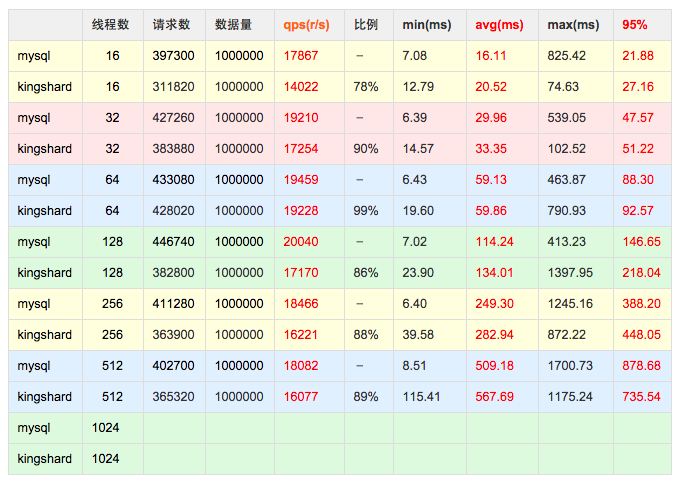Select max value 1700.73

(570, 365)
